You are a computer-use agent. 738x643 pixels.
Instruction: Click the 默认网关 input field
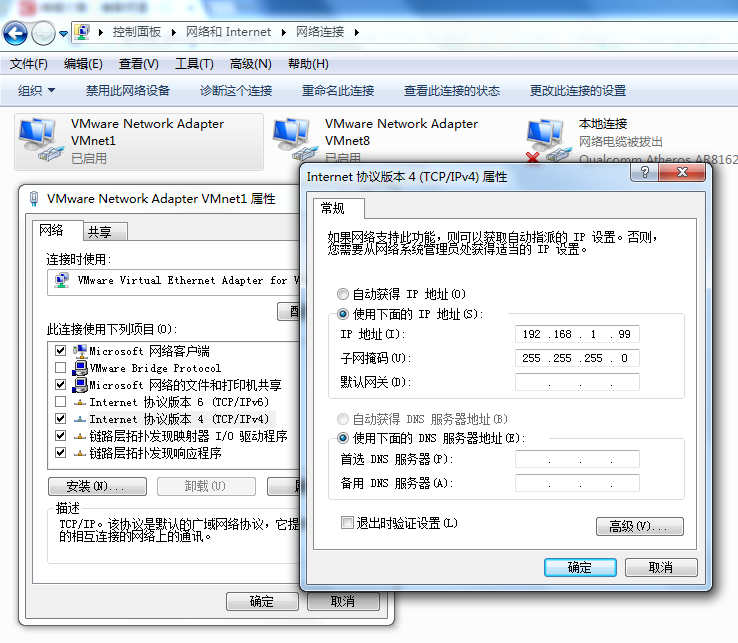577,382
